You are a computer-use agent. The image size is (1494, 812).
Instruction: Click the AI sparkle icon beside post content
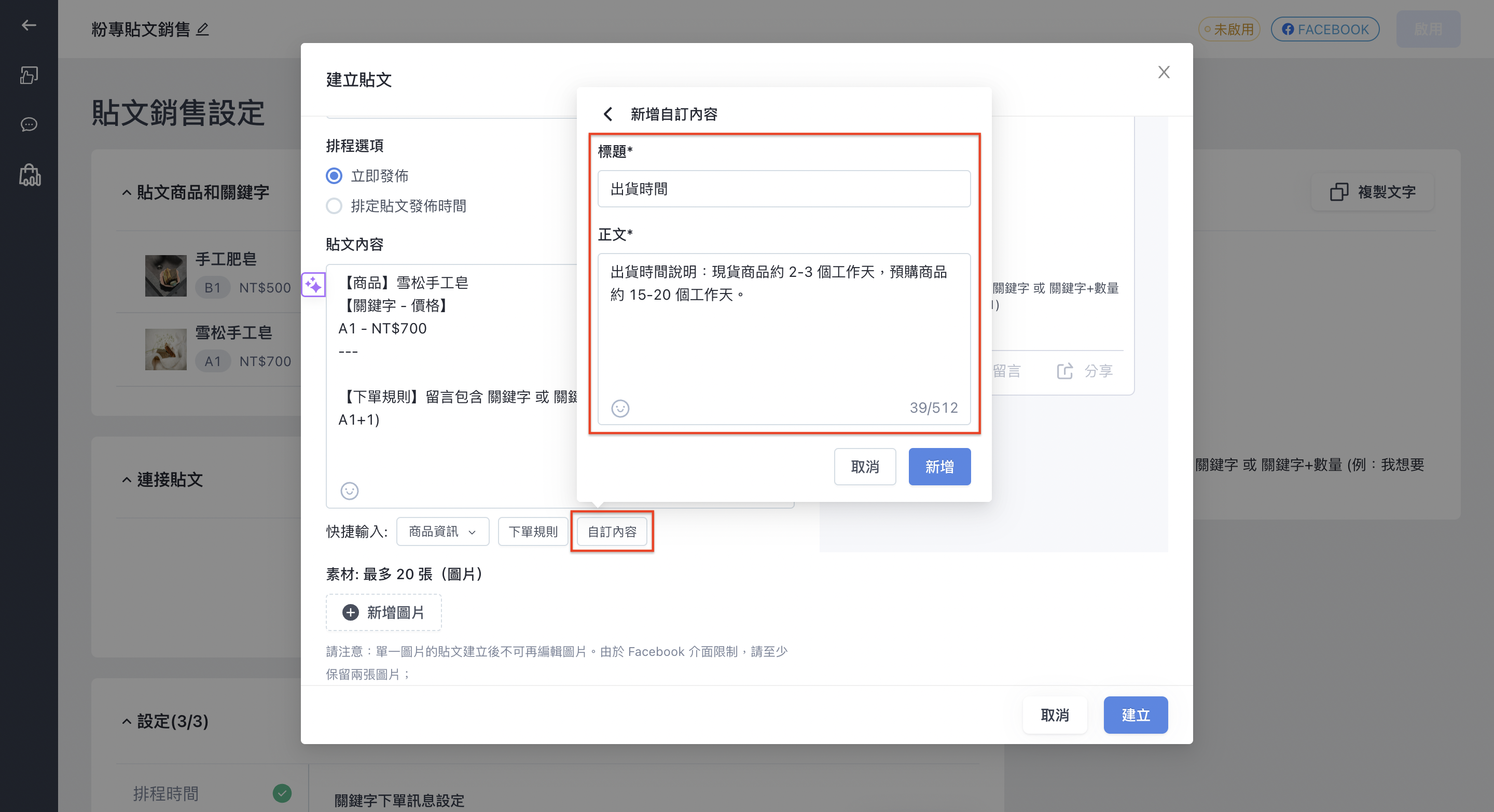[x=313, y=285]
